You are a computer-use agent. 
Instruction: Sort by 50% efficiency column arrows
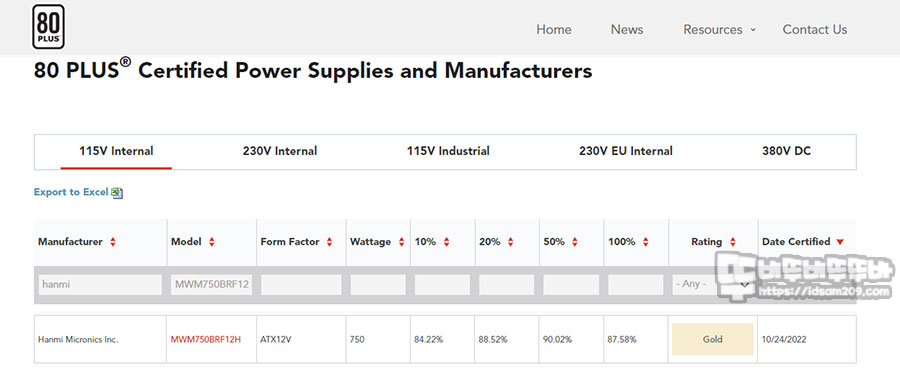point(575,242)
